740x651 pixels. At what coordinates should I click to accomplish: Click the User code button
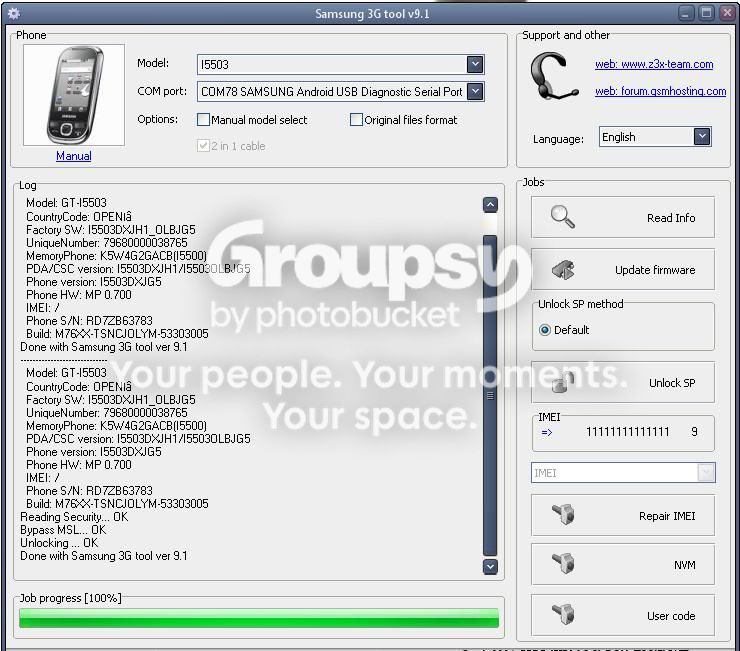tap(623, 616)
